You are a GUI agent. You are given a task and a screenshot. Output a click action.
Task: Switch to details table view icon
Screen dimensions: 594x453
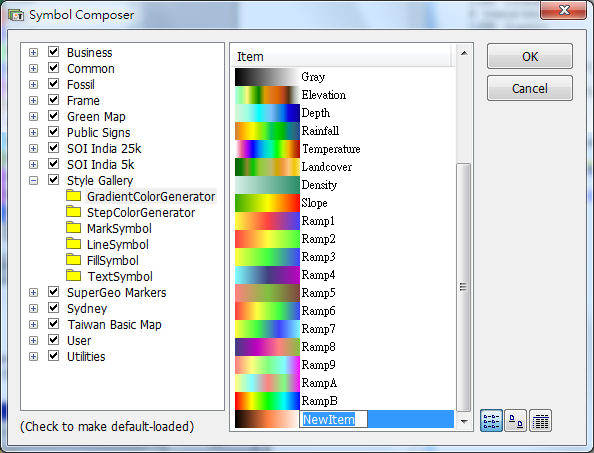(540, 421)
